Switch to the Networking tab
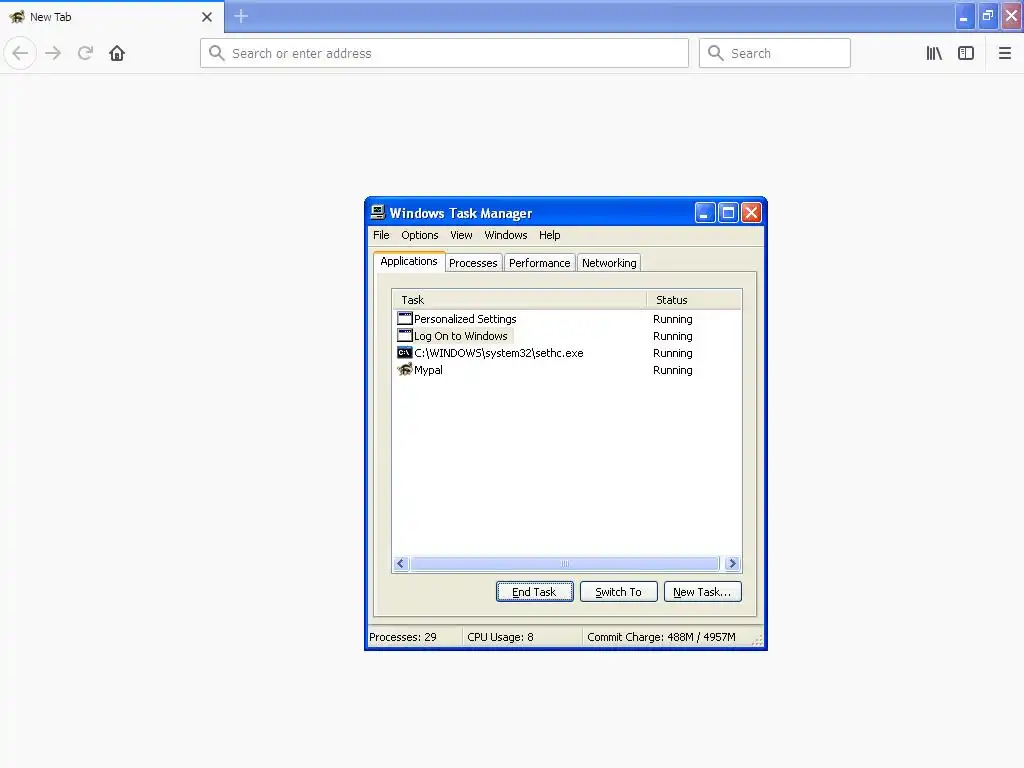The width and height of the screenshot is (1024, 768). click(x=609, y=263)
